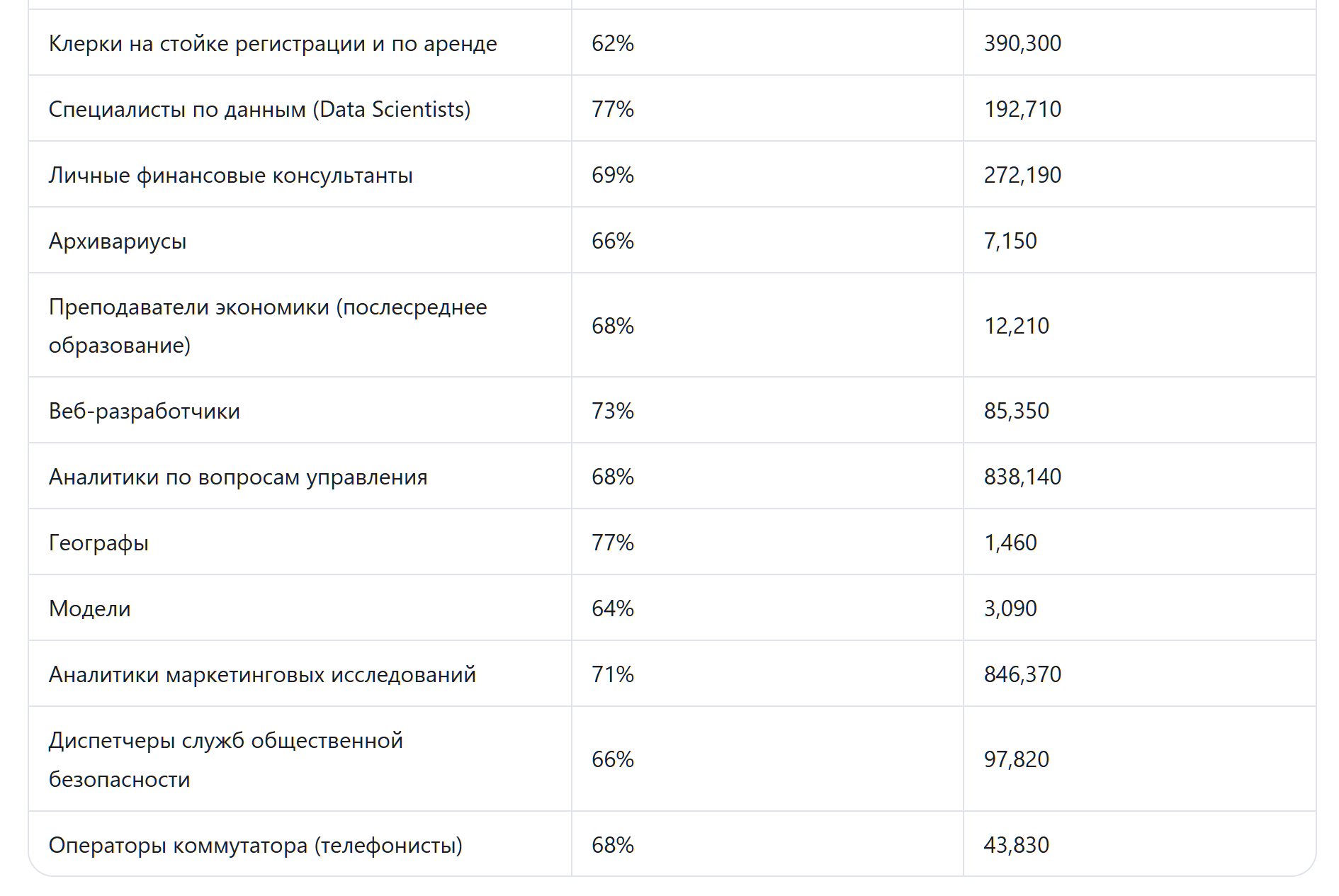Click the 73% value for web developers

[613, 411]
